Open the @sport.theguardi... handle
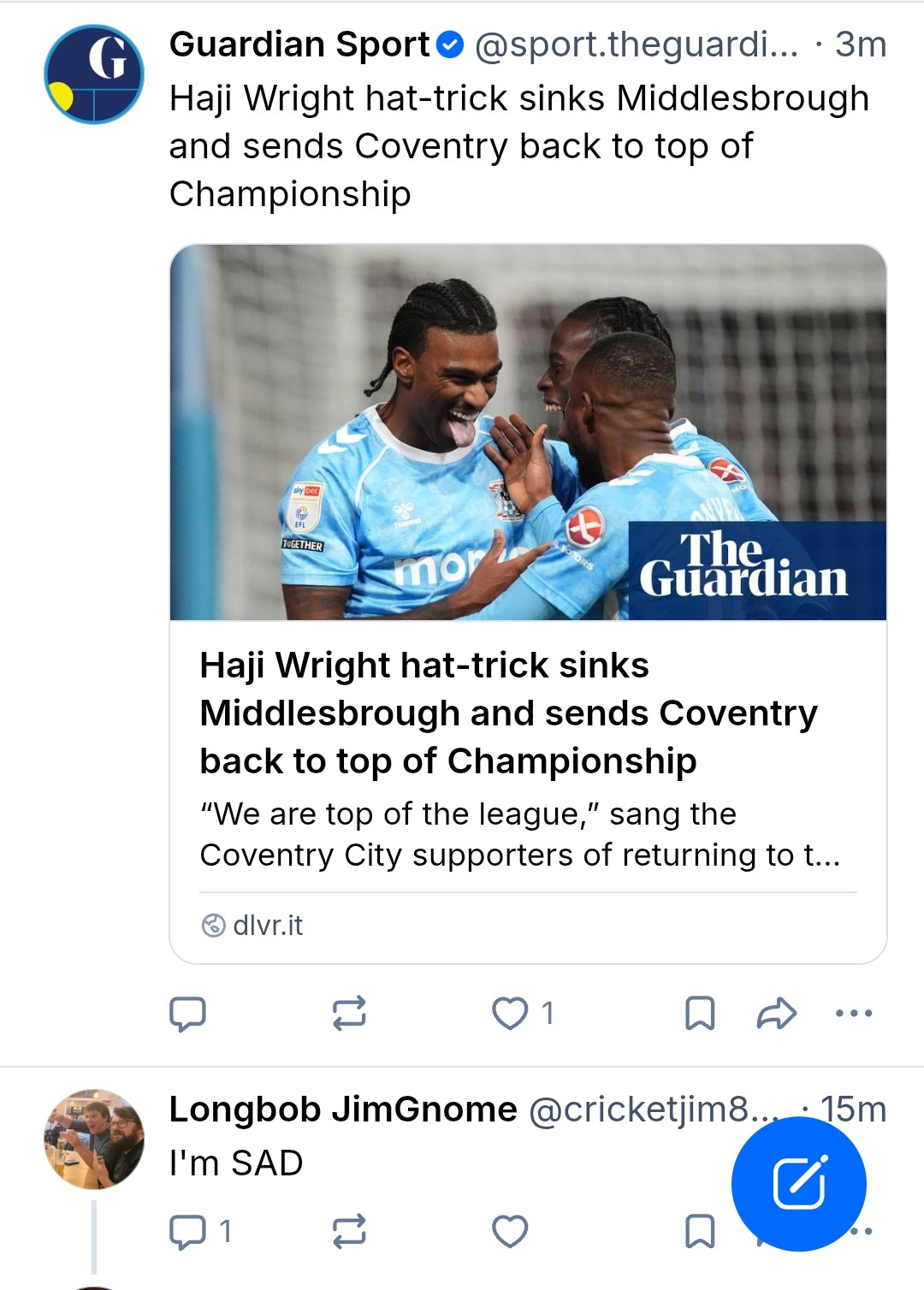The height and width of the screenshot is (1290, 924). coord(636,44)
